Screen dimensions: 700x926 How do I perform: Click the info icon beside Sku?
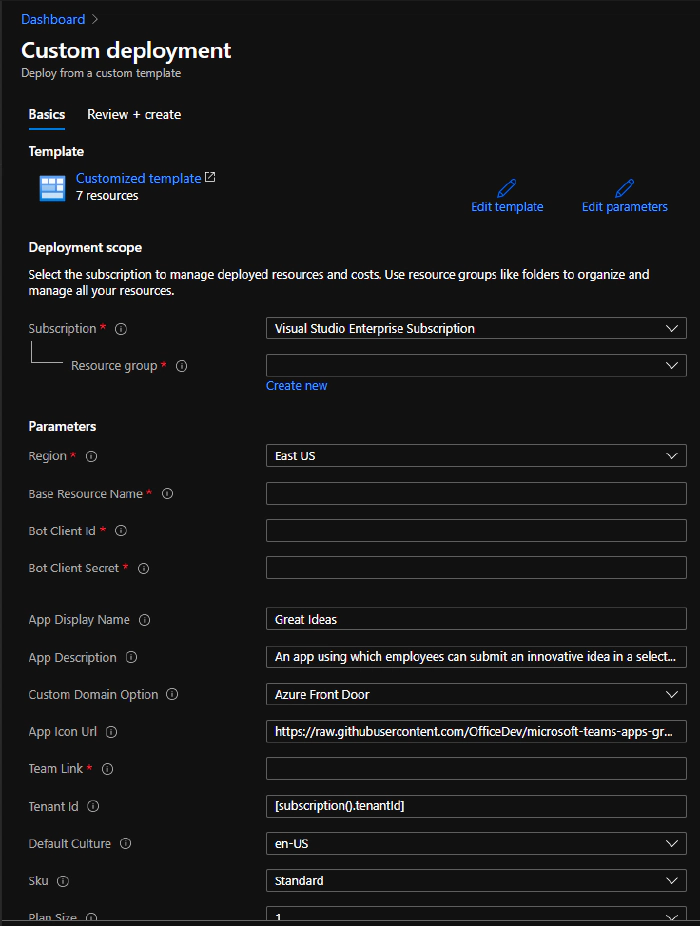tap(63, 881)
